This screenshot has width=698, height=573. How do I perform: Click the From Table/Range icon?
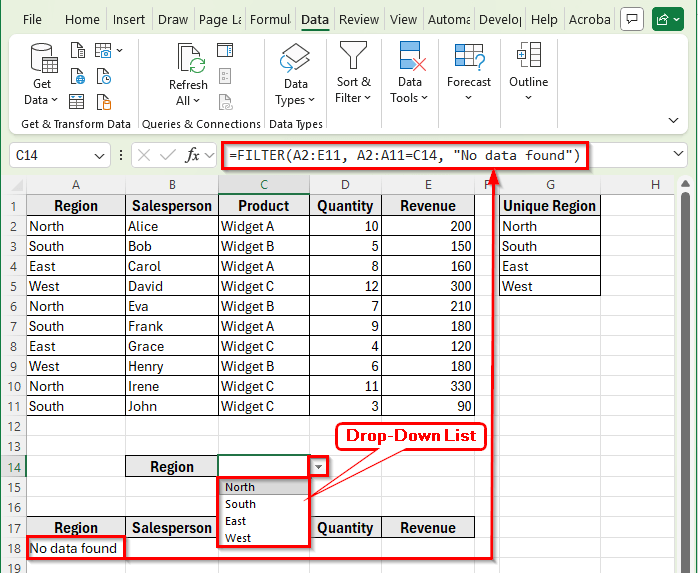[x=77, y=102]
